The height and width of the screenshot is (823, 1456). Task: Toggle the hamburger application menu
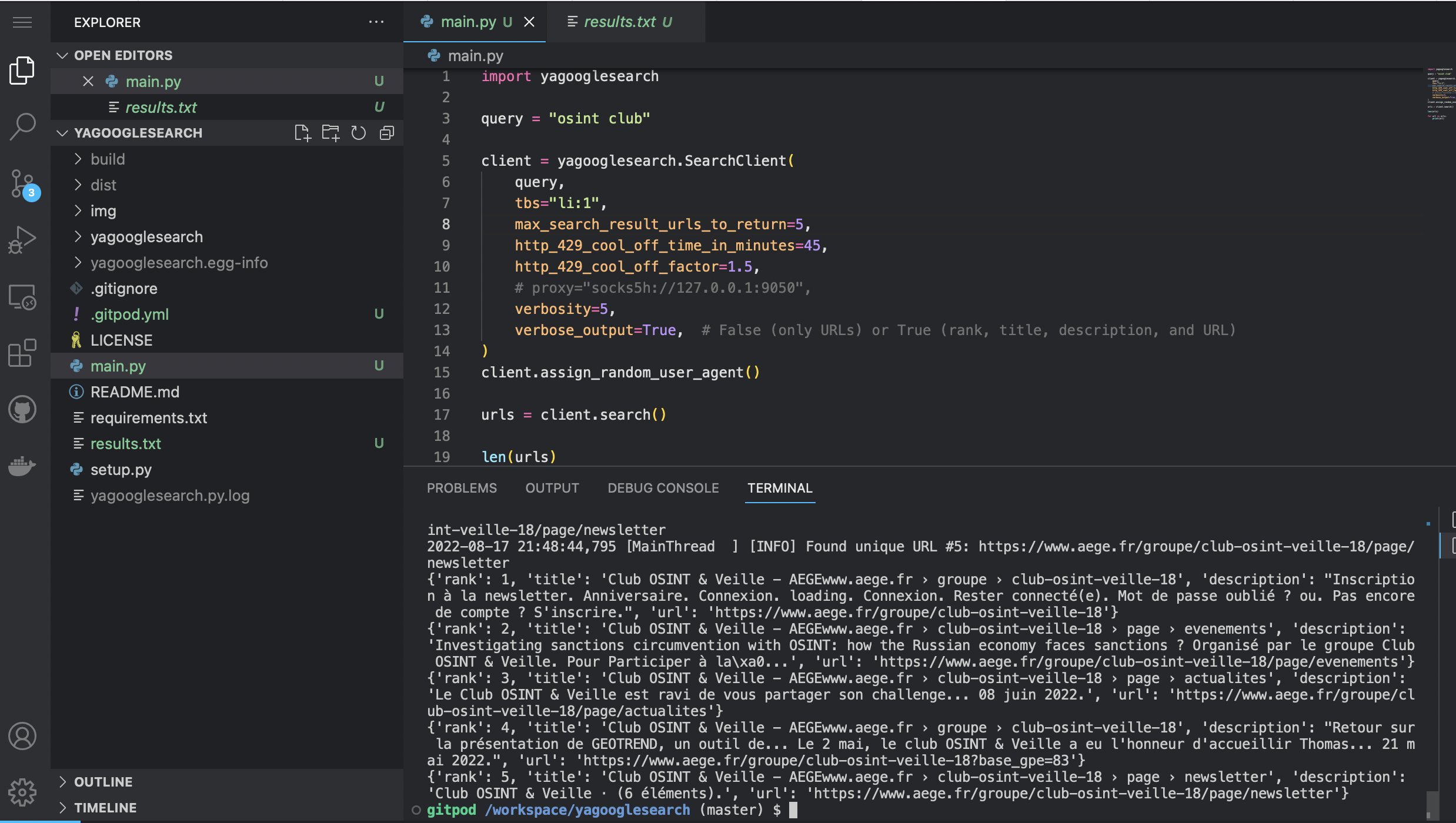click(x=23, y=22)
